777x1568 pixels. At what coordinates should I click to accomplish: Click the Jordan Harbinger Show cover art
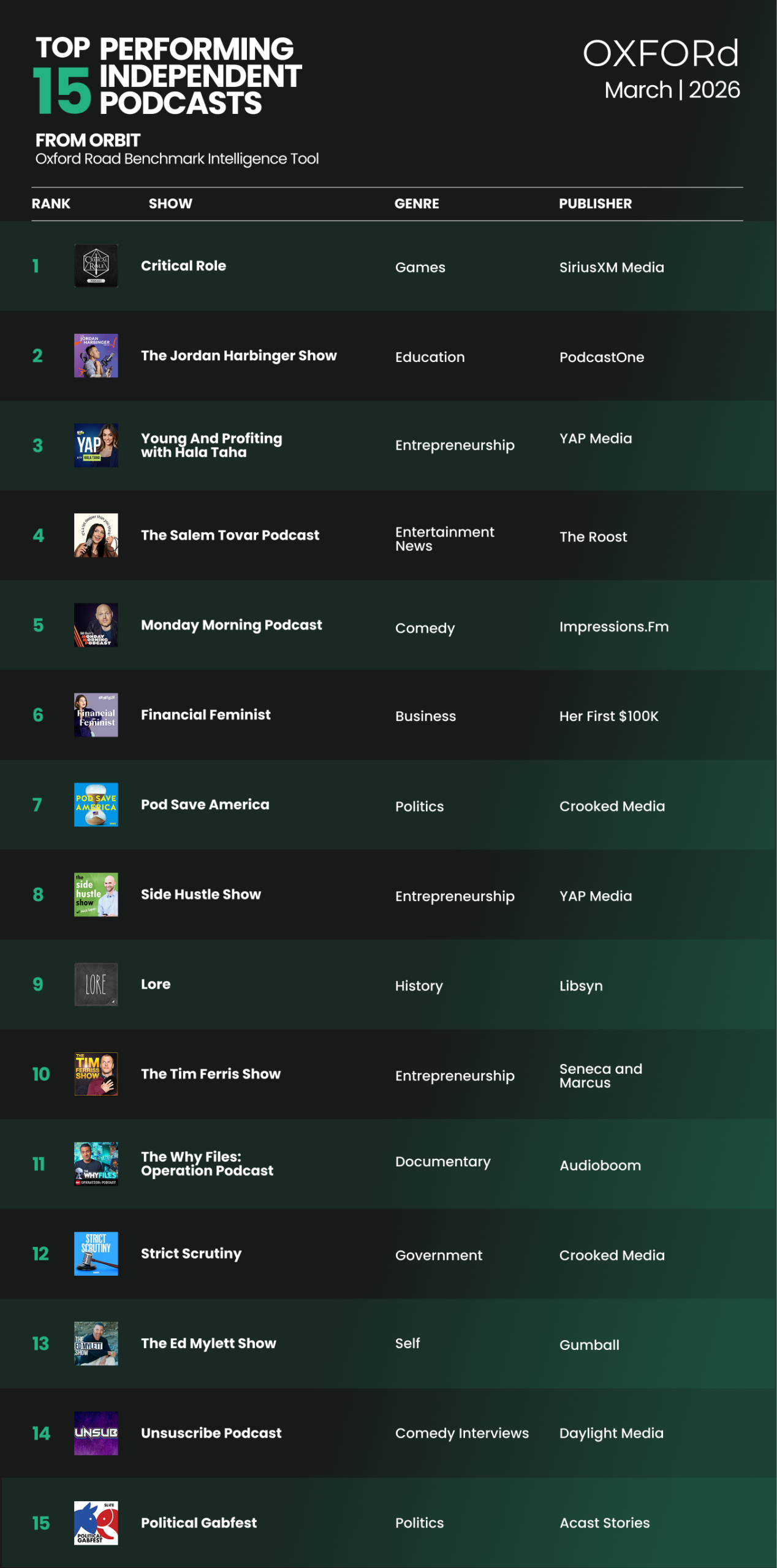(x=96, y=356)
